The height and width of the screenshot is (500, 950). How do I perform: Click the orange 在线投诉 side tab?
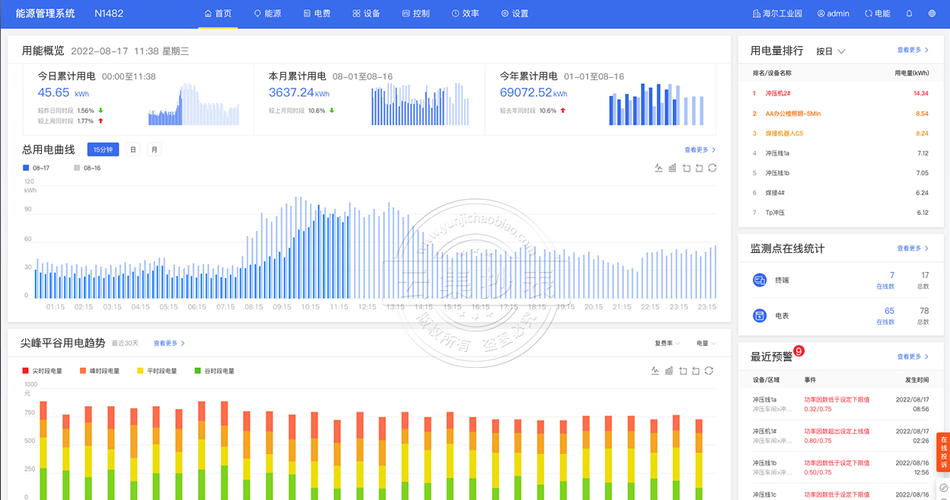(943, 450)
